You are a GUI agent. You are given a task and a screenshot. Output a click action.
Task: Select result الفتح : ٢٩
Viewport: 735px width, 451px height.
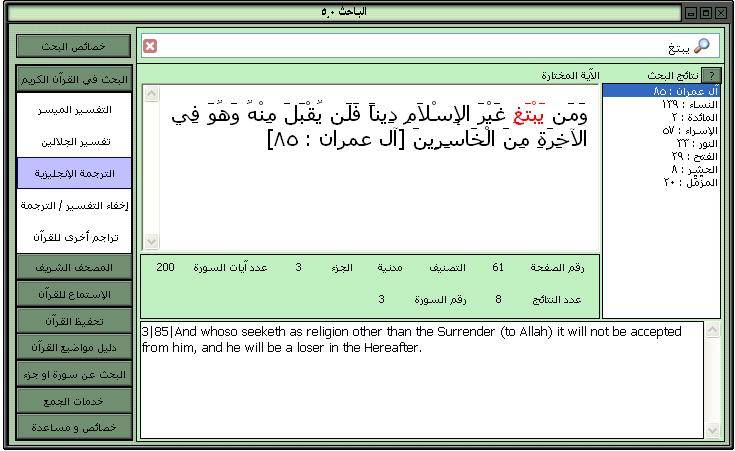pos(661,156)
